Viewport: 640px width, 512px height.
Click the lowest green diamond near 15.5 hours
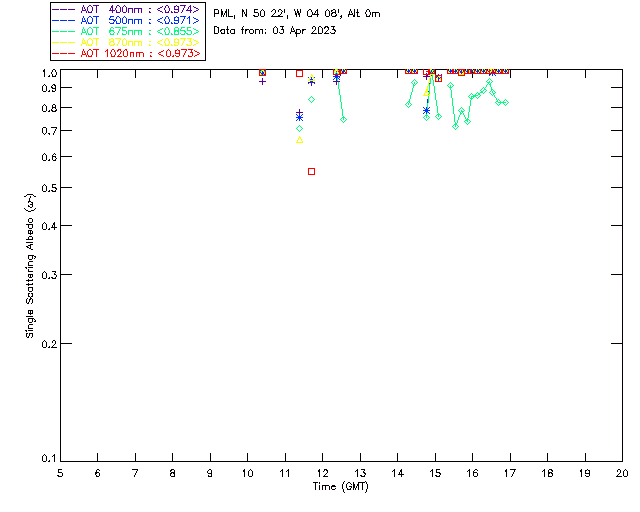456,127
